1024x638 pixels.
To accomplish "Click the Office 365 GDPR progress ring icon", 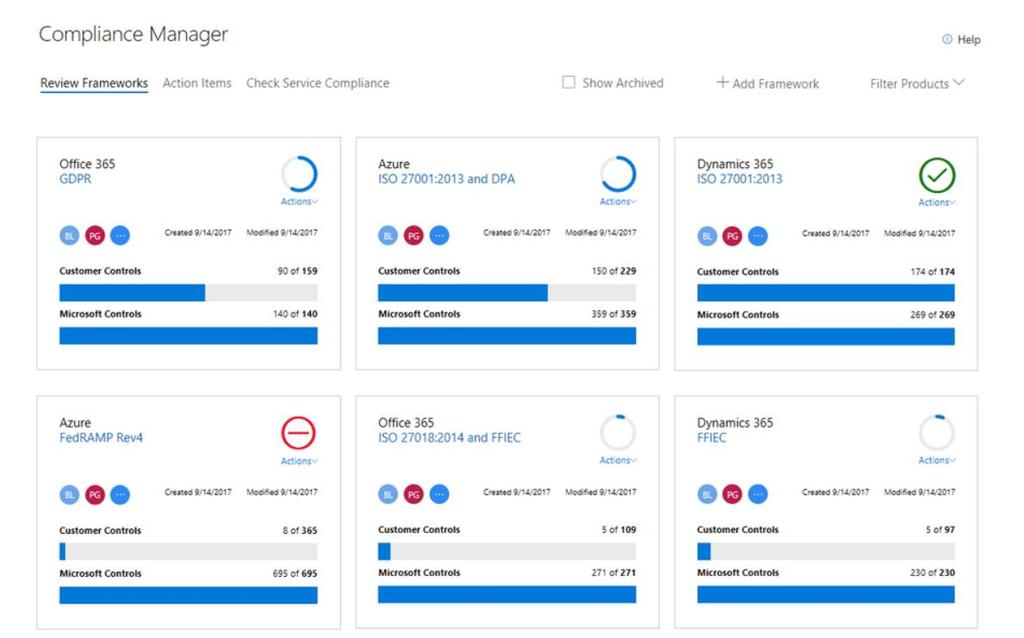I will tap(299, 174).
